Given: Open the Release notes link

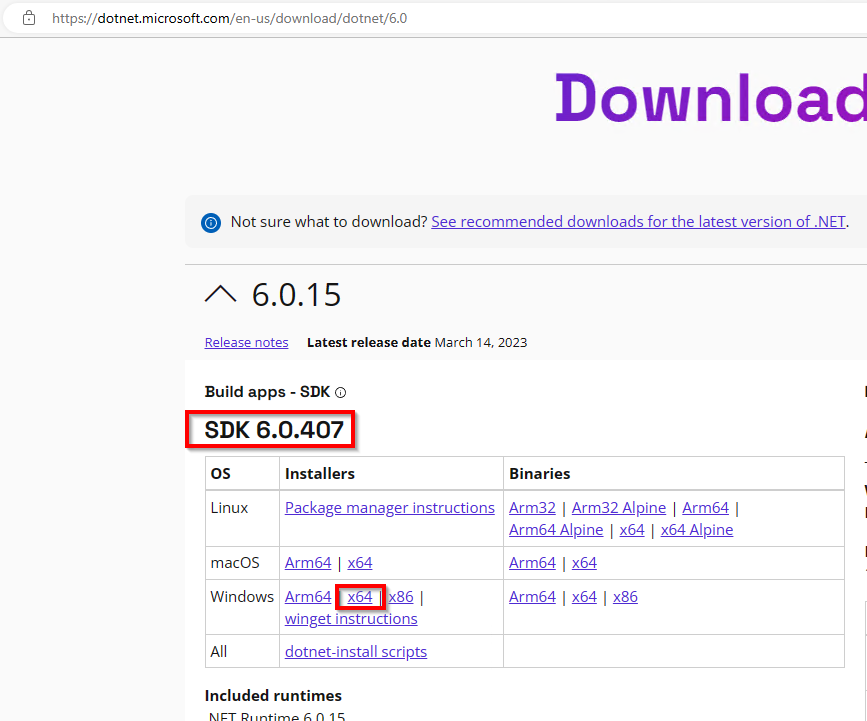Looking at the screenshot, I should pyautogui.click(x=247, y=342).
